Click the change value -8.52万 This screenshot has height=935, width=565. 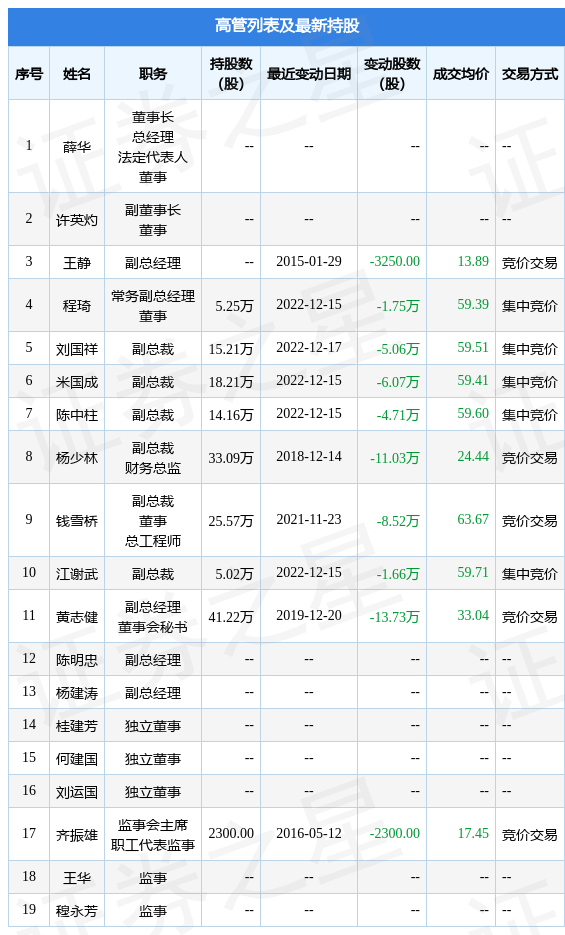point(398,521)
